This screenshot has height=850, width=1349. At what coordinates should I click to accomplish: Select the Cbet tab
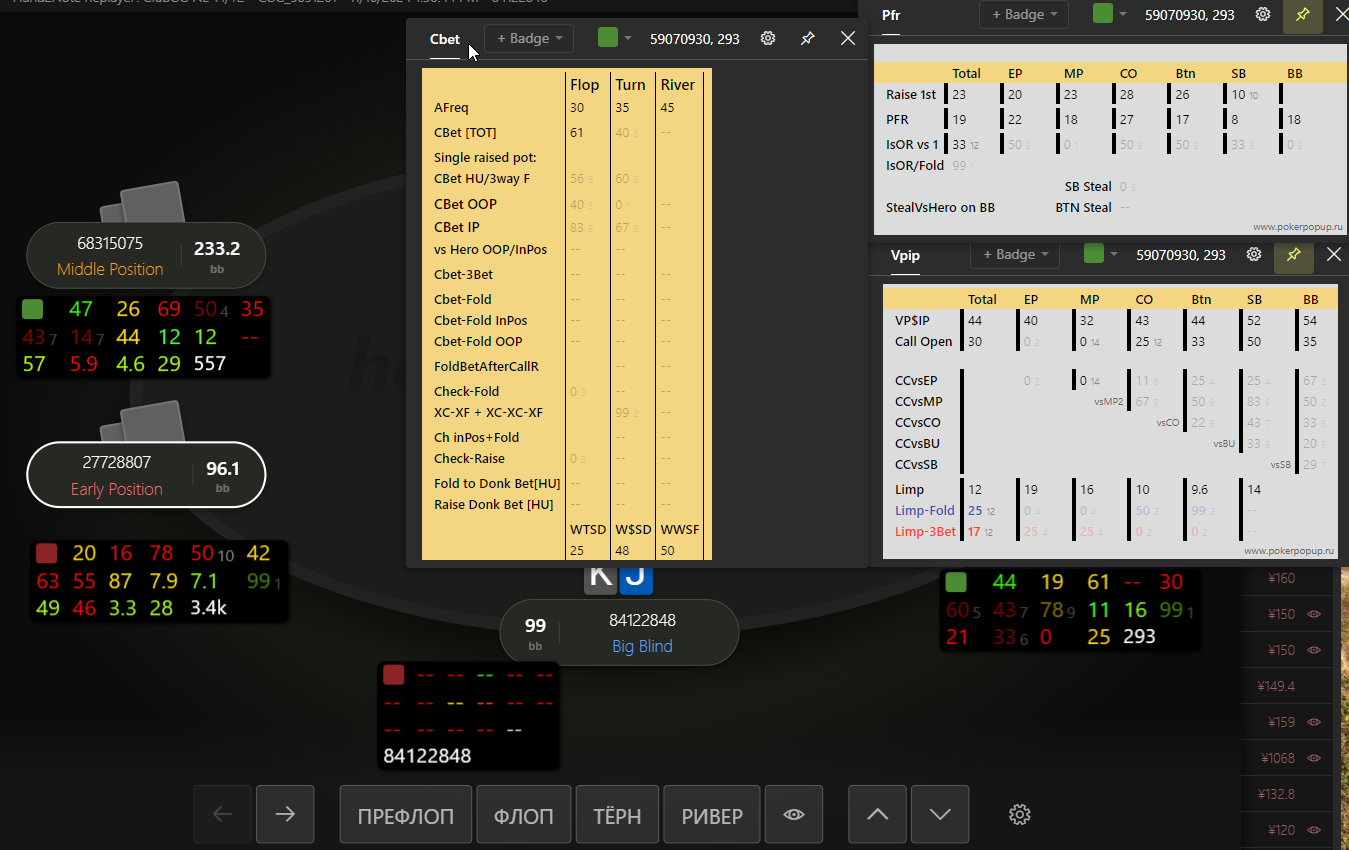tap(445, 39)
